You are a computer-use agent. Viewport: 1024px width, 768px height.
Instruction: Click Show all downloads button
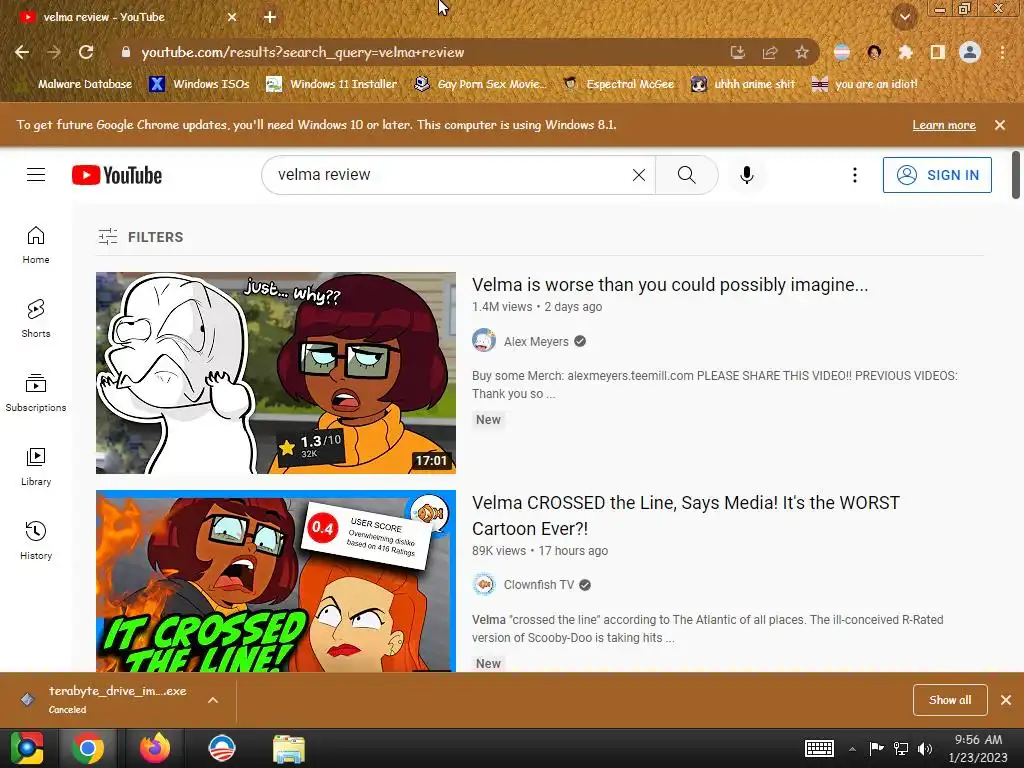pos(950,699)
